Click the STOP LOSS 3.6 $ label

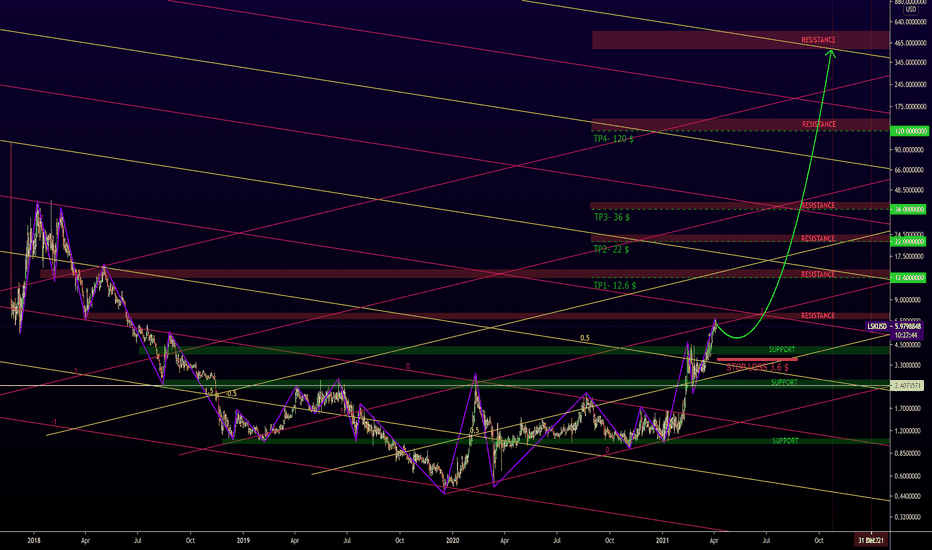click(758, 367)
